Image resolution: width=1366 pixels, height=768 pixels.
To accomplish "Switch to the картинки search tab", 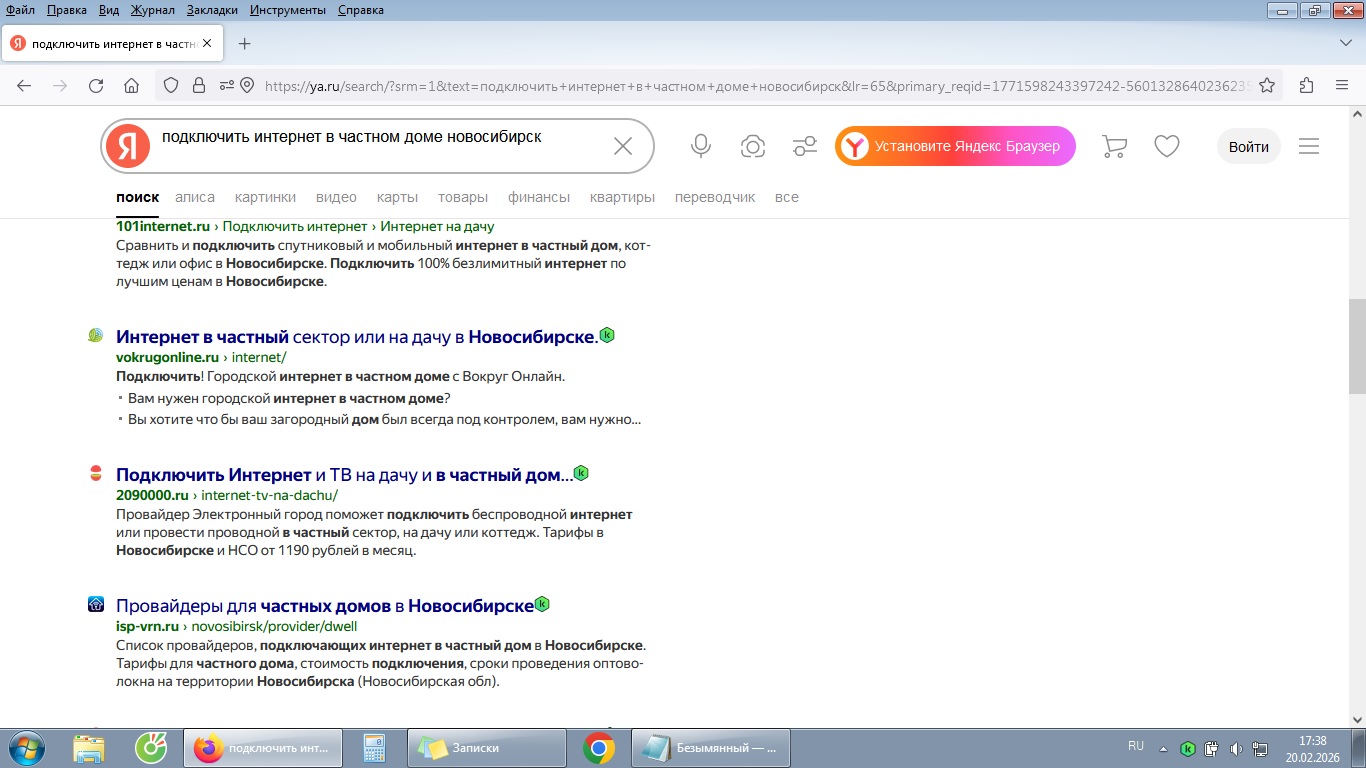I will pyautogui.click(x=265, y=197).
